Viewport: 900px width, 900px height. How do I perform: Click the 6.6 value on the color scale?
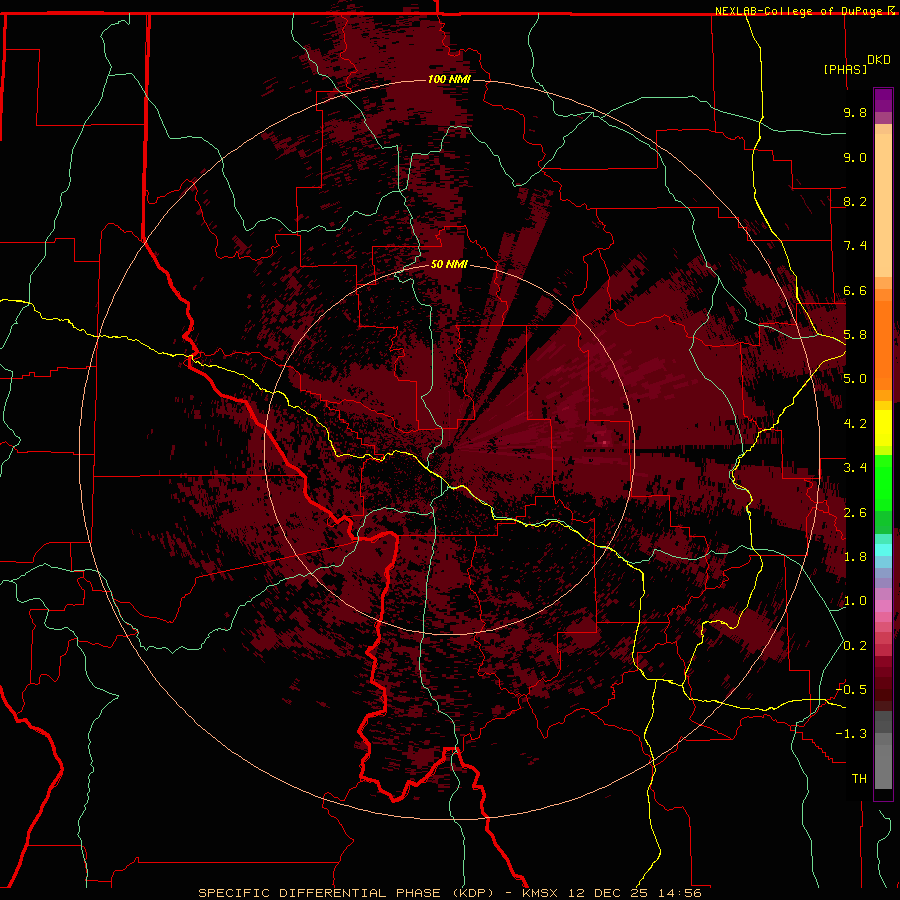click(x=855, y=290)
